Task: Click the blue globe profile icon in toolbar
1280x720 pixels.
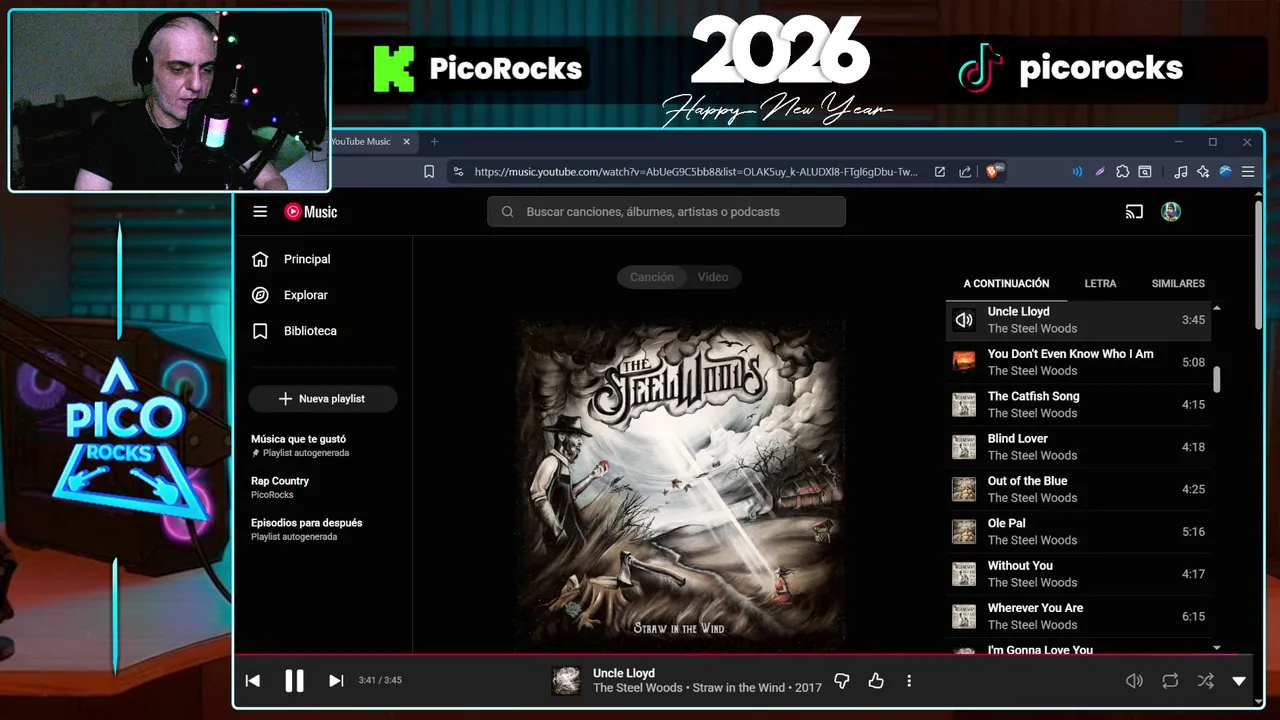Action: 1225,172
